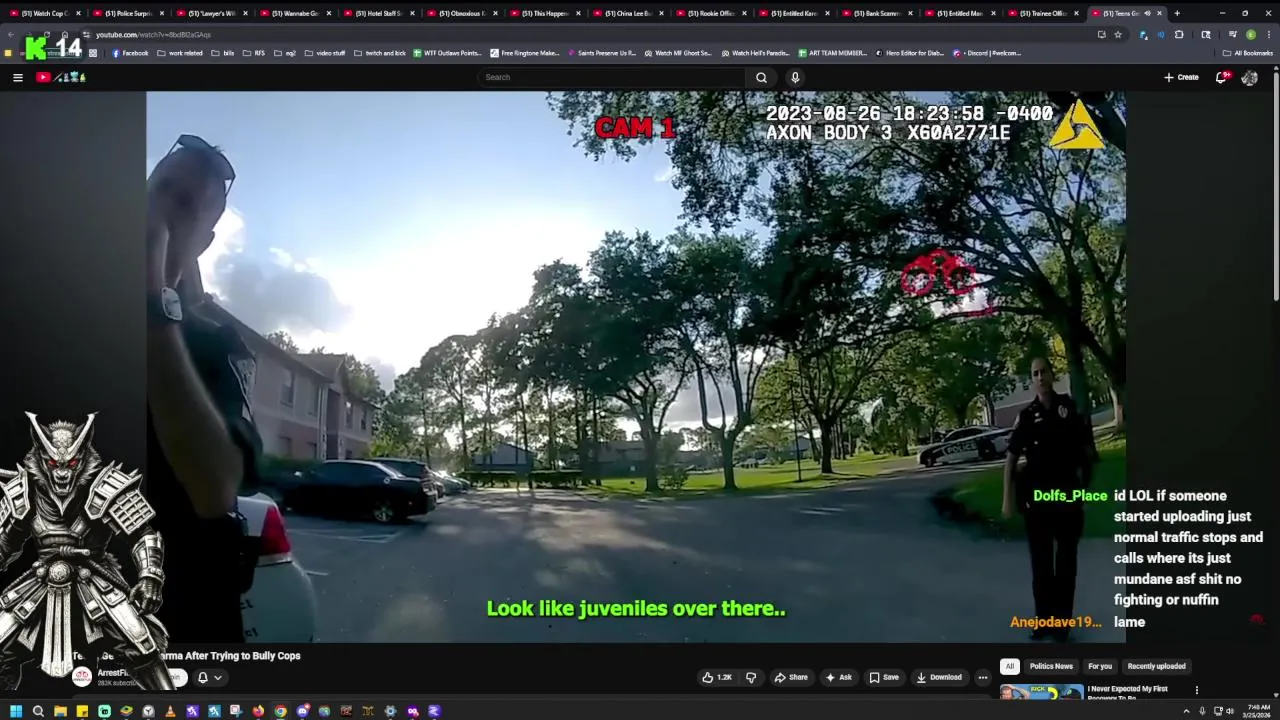Open File Explorer from the taskbar
This screenshot has height=720, width=1280.
pos(60,711)
